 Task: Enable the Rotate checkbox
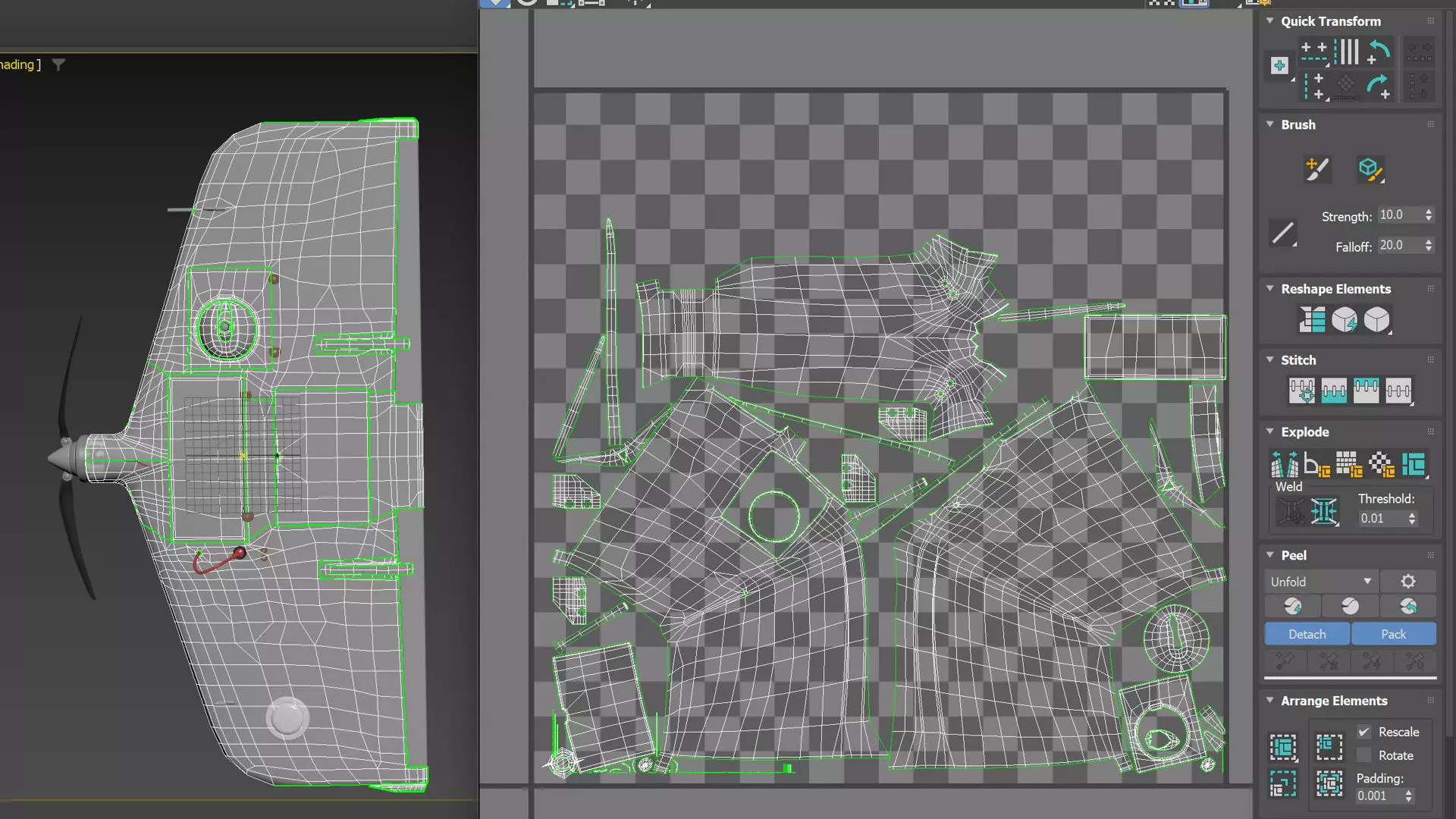click(x=1364, y=755)
